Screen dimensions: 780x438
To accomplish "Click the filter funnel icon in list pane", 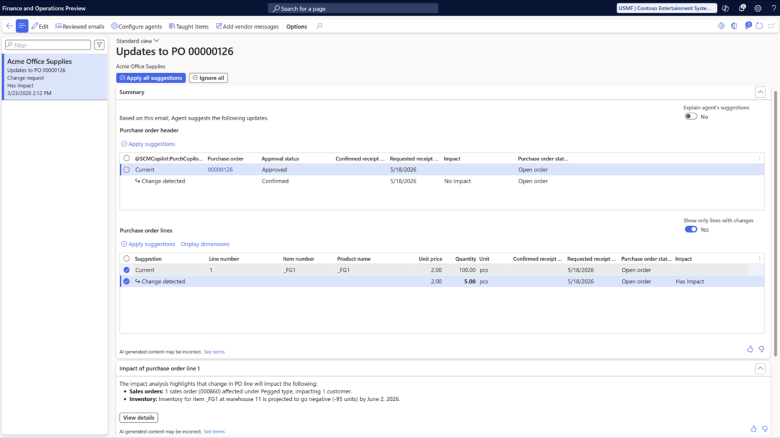I will pos(99,45).
